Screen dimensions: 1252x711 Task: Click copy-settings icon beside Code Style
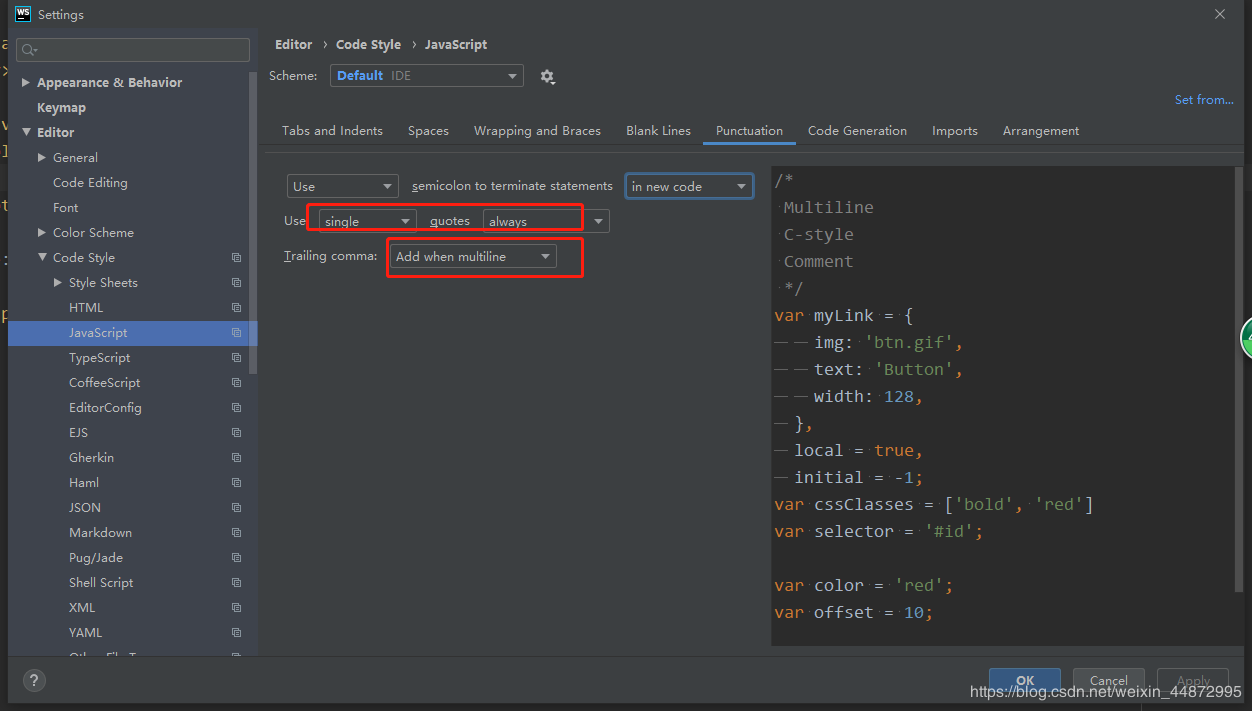pyautogui.click(x=237, y=258)
